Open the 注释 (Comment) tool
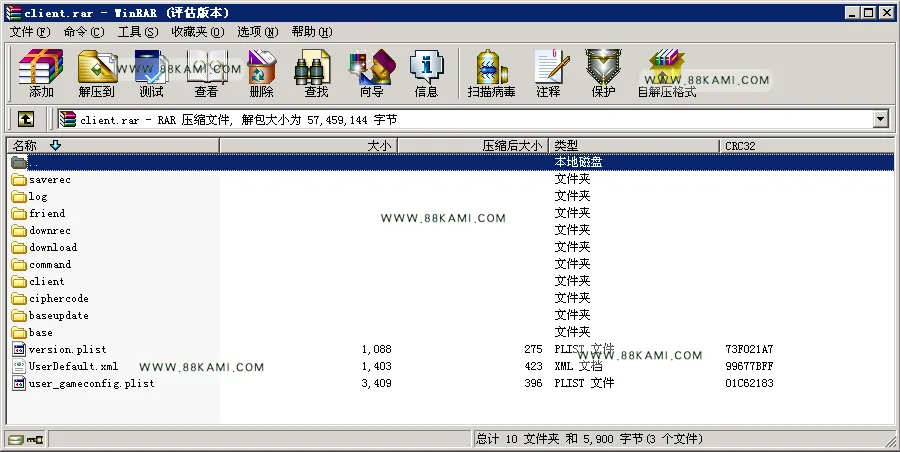The width and height of the screenshot is (900, 452). (549, 73)
